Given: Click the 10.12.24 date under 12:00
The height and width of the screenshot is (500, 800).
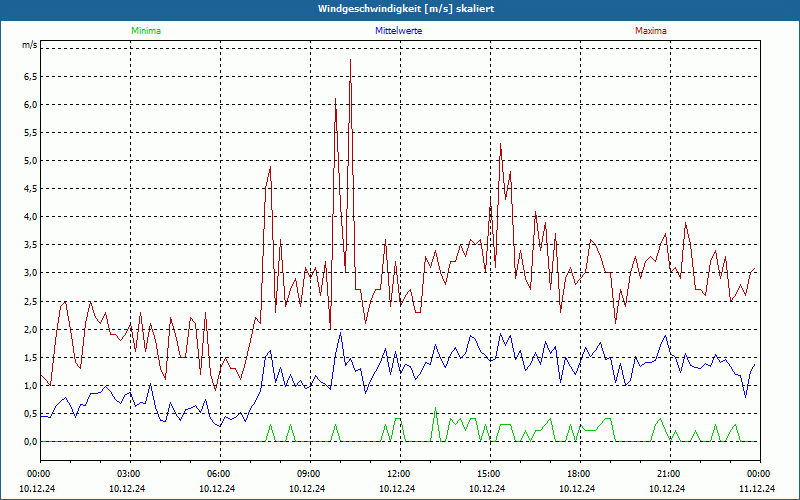Looking at the screenshot, I should click(x=397, y=488).
